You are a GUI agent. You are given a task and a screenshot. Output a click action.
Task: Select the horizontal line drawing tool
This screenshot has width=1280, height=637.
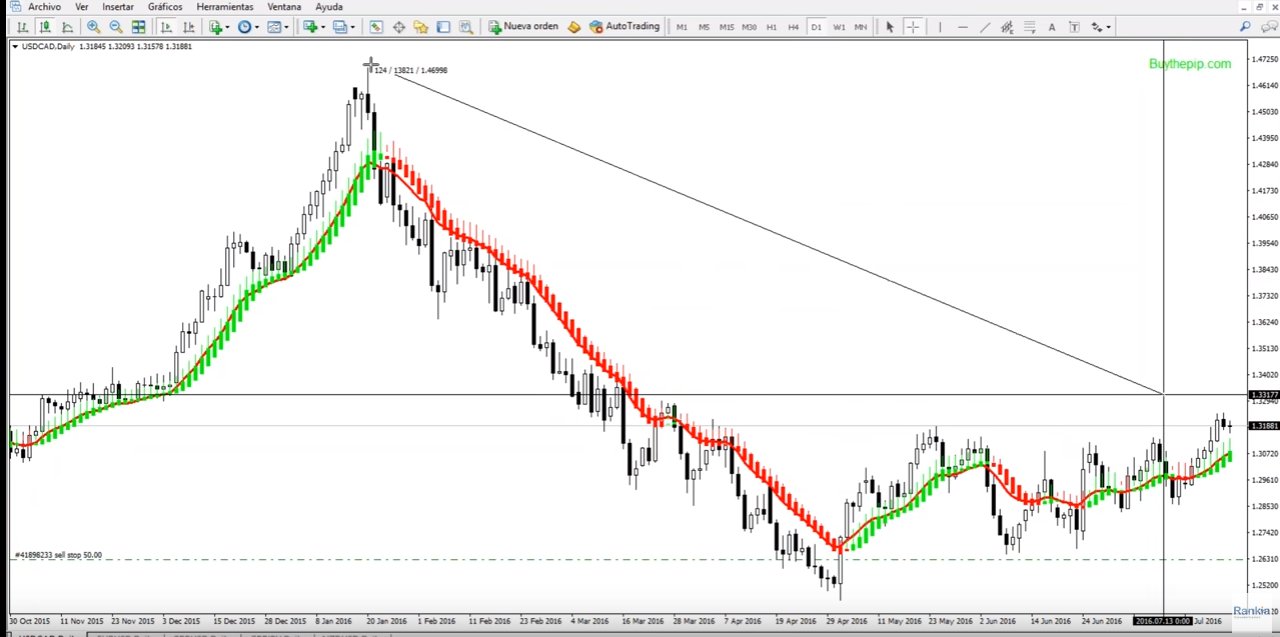click(x=962, y=27)
